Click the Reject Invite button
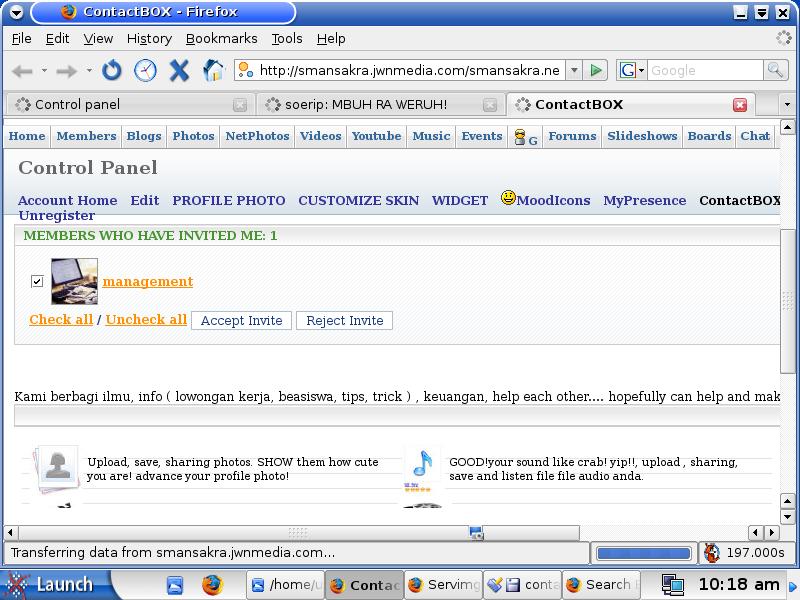The image size is (800, 600). 344,320
